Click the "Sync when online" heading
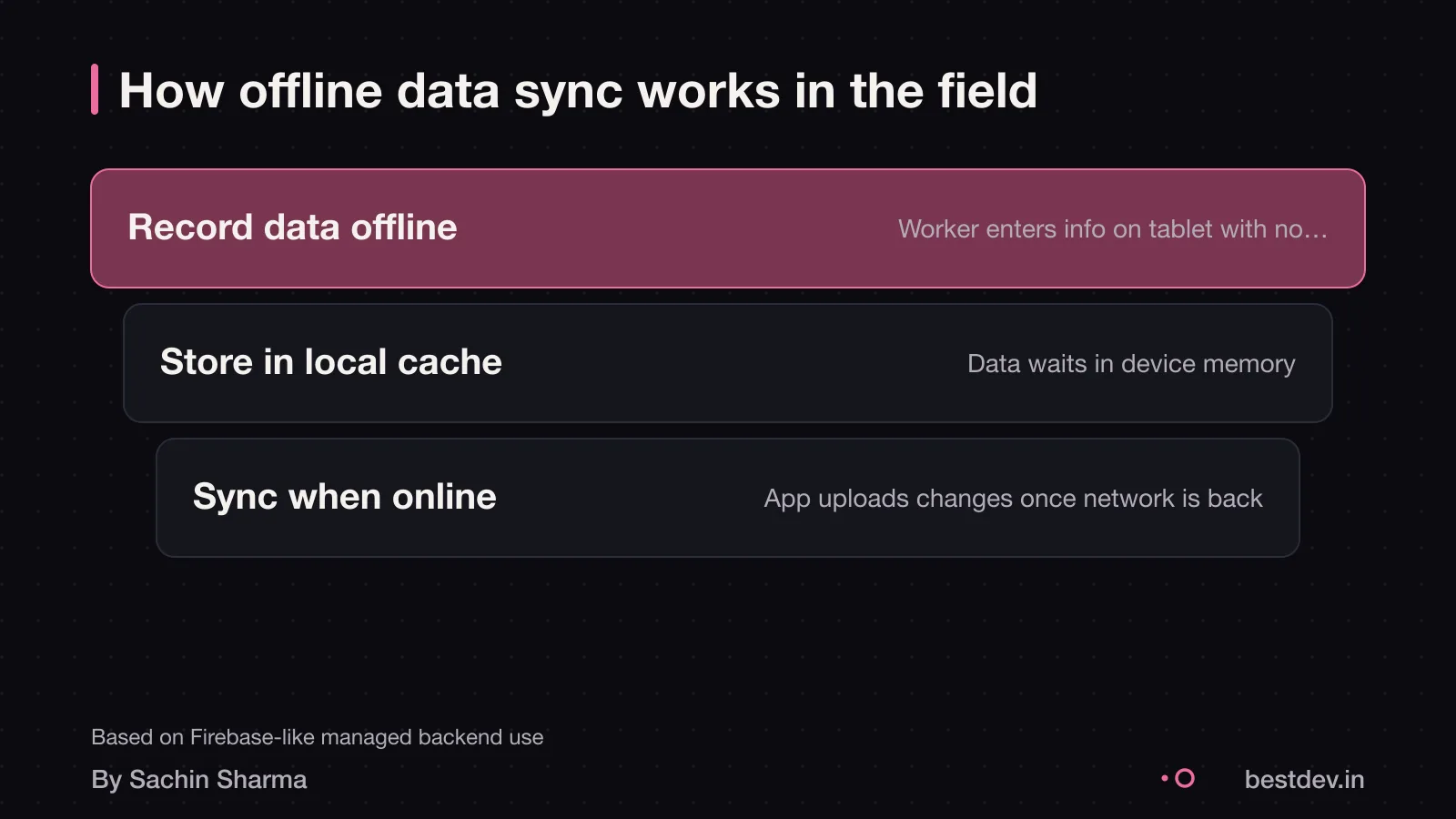 click(345, 497)
